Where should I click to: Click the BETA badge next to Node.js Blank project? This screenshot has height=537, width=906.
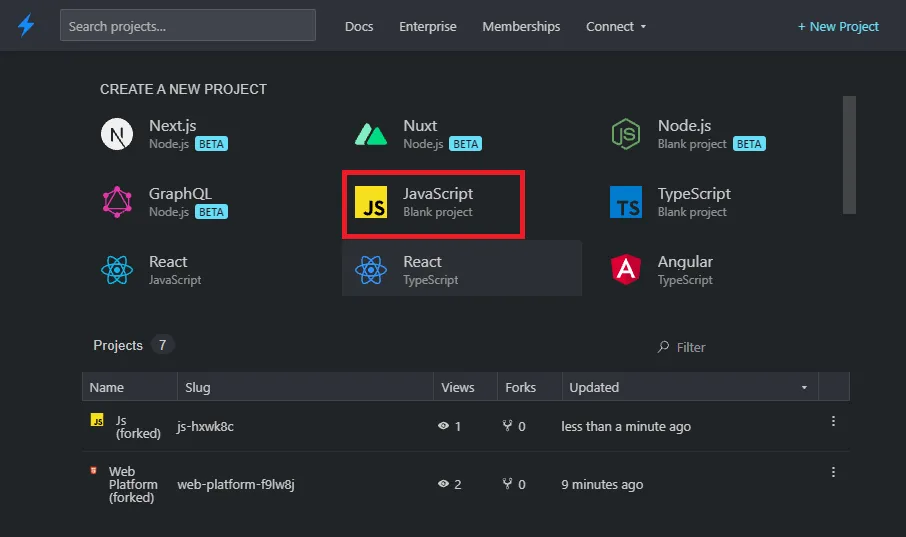tap(749, 144)
